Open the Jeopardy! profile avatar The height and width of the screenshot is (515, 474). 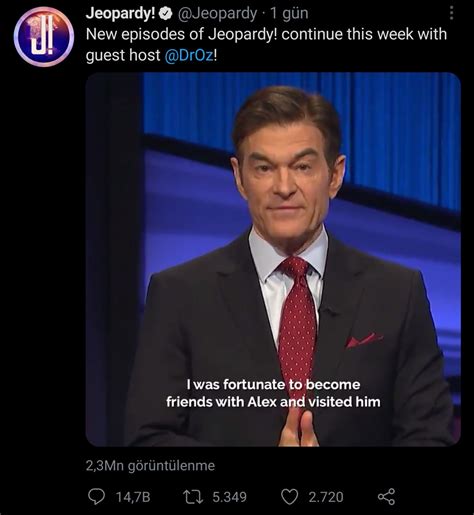pyautogui.click(x=44, y=37)
